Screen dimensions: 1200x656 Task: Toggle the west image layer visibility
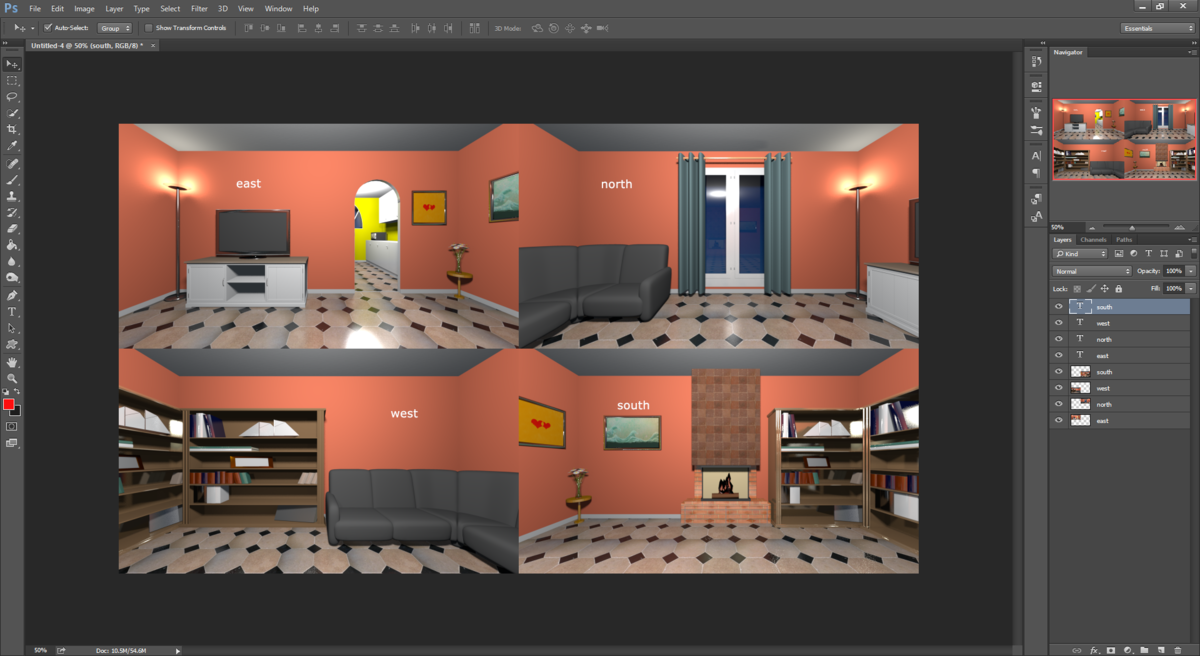click(x=1059, y=388)
